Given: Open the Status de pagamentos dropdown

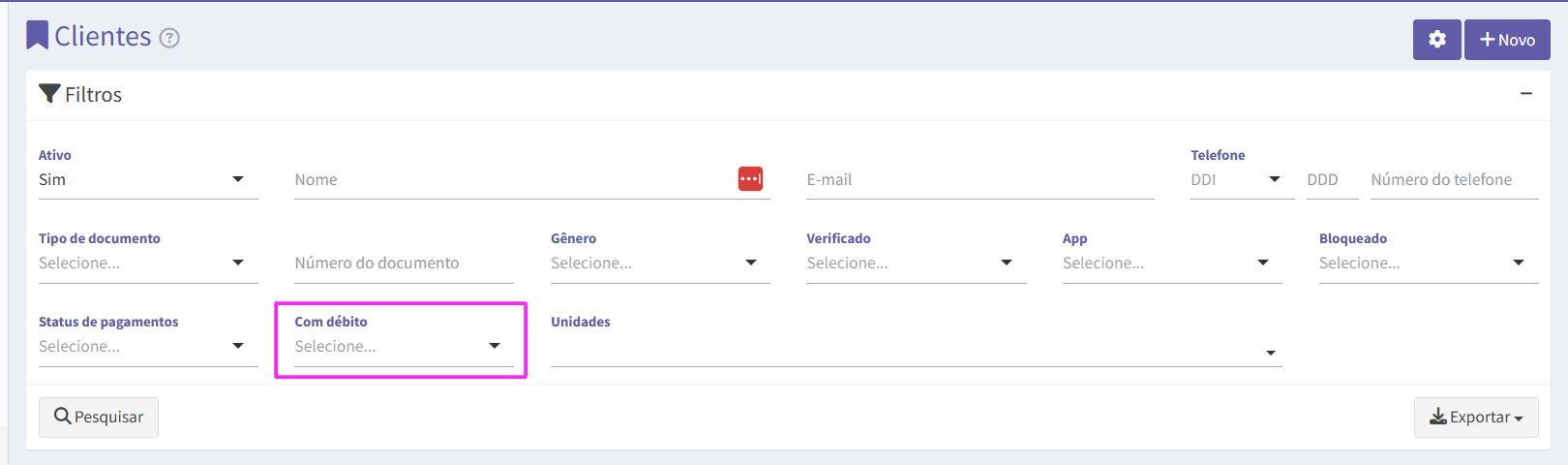Looking at the screenshot, I should 148,347.
